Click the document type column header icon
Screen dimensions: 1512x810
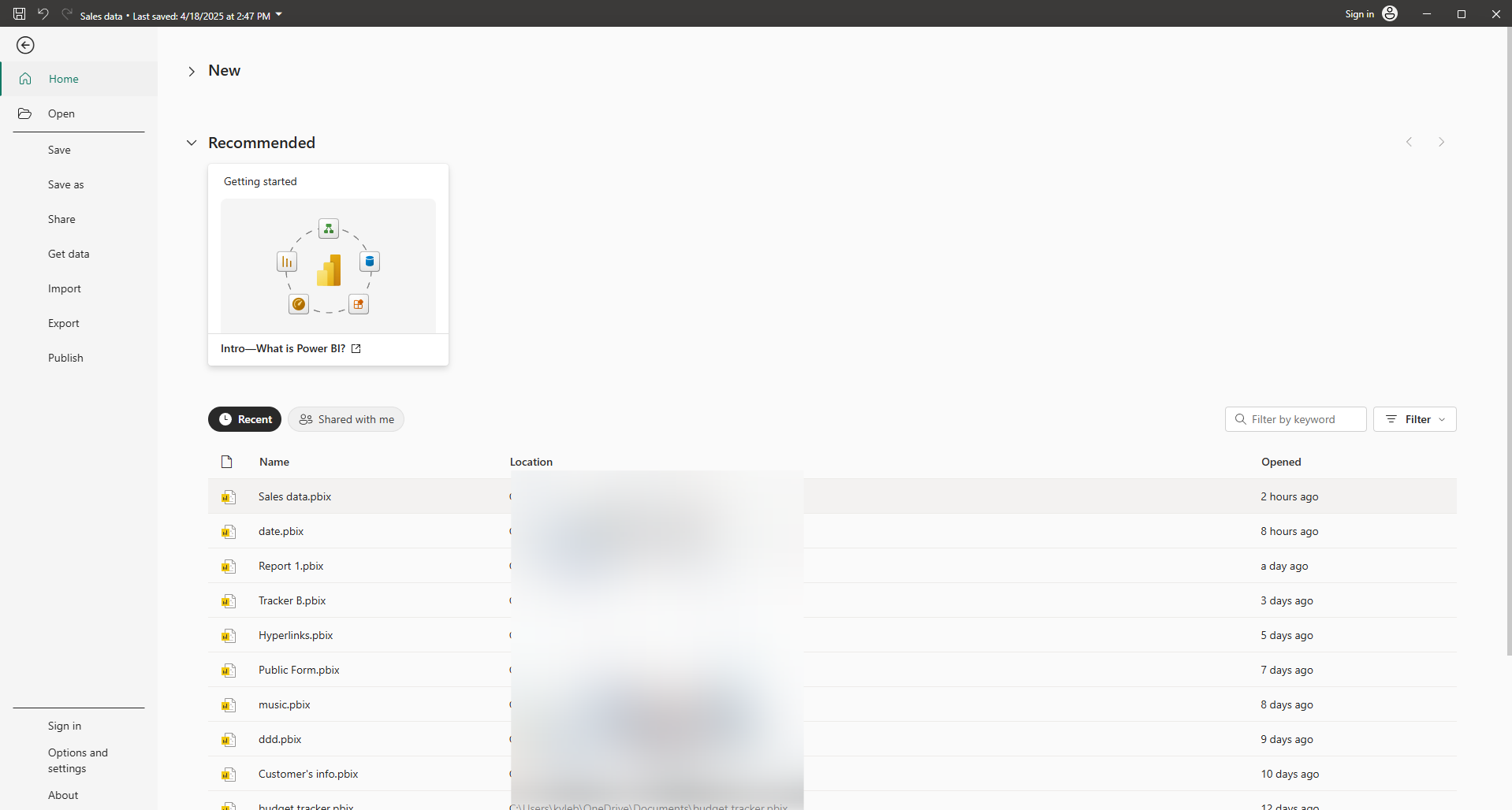point(227,462)
